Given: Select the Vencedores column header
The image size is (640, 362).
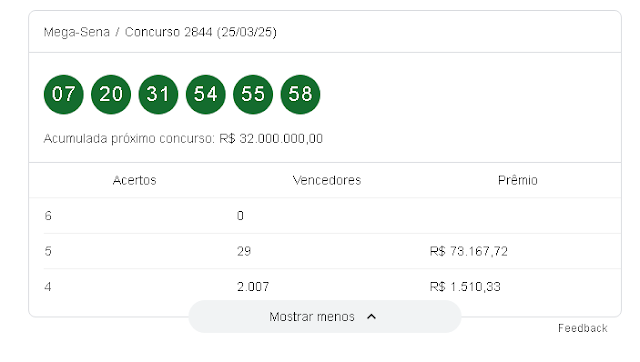Looking at the screenshot, I should tap(327, 180).
